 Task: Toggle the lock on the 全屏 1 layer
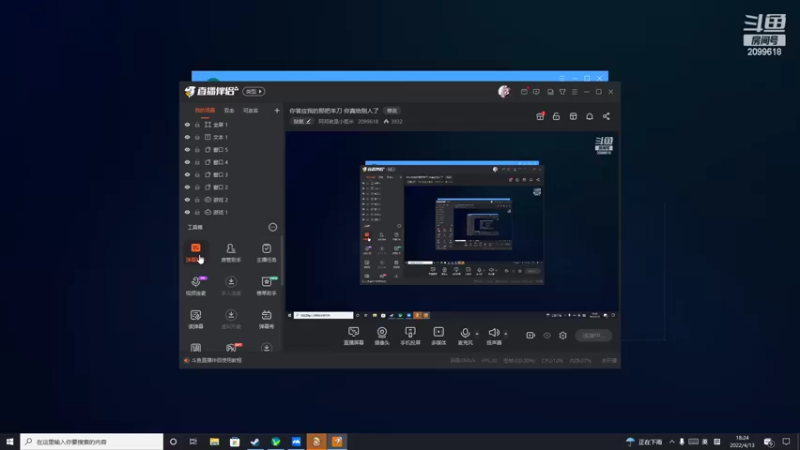(x=197, y=124)
